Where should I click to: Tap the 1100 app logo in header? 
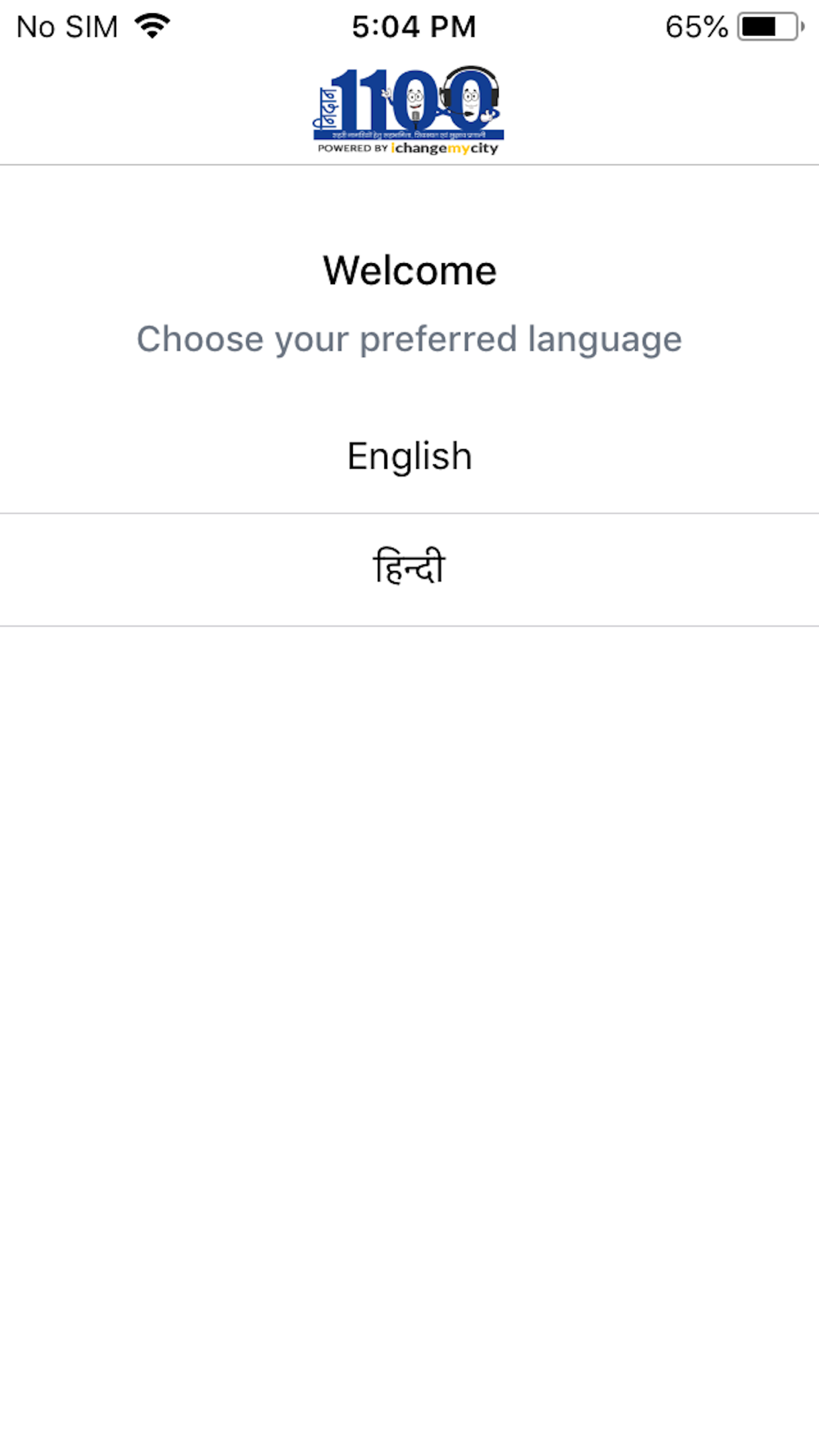[x=409, y=111]
